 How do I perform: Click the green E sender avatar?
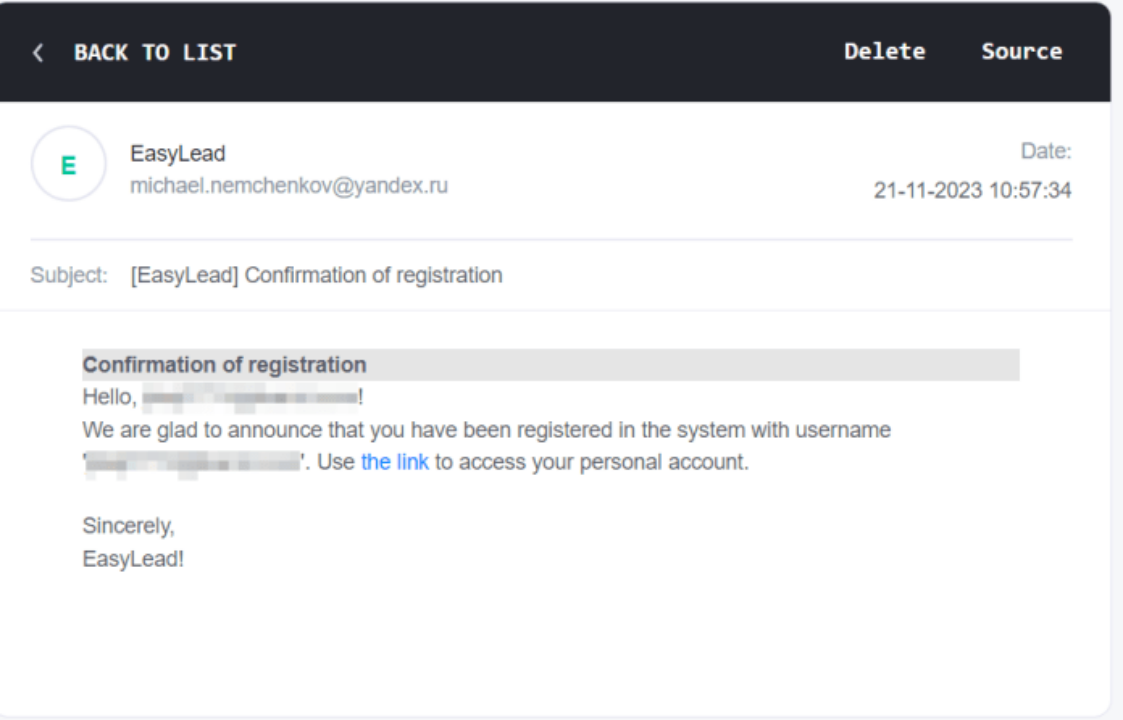coord(69,164)
